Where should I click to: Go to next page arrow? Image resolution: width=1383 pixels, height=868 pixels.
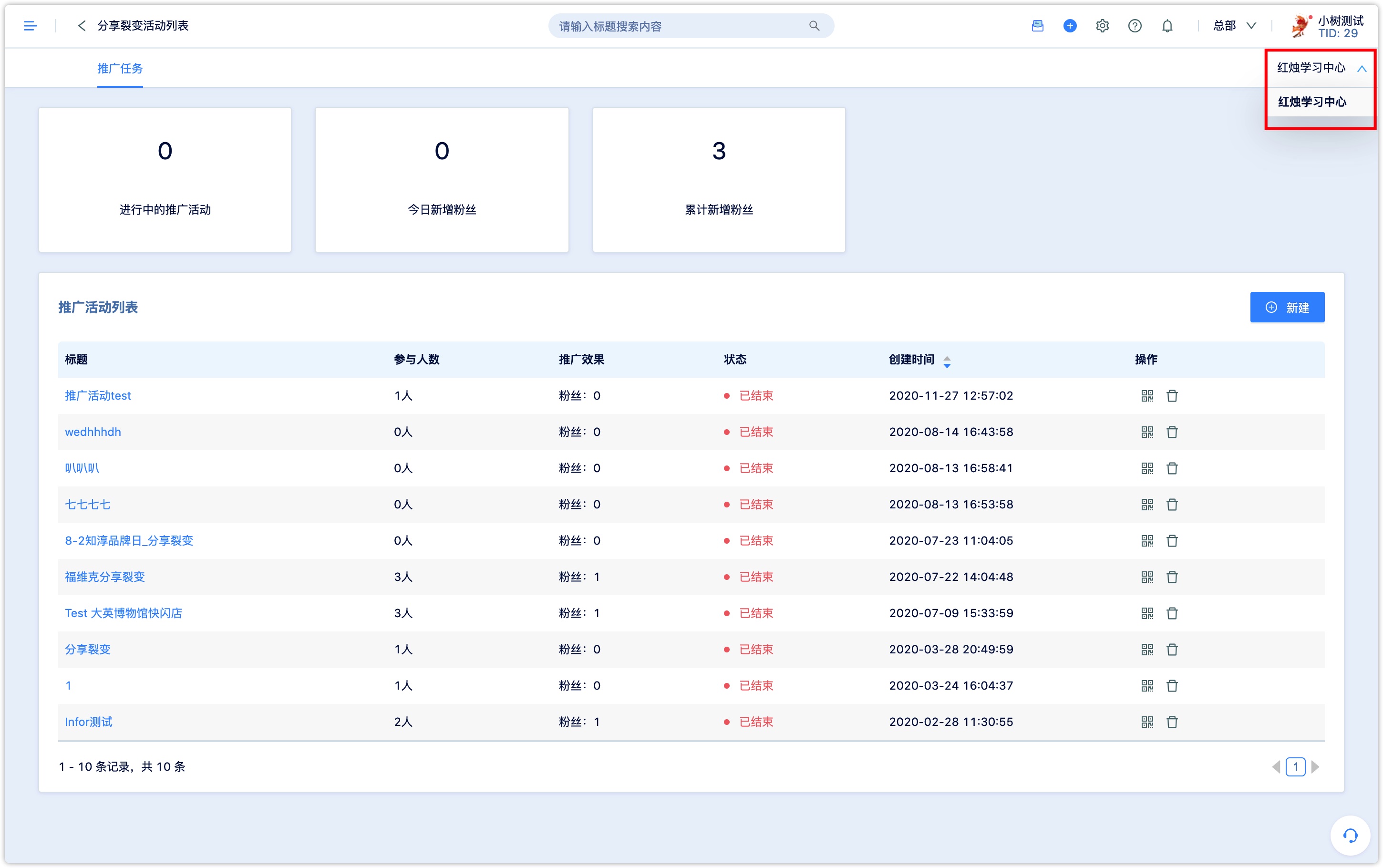click(x=1315, y=766)
